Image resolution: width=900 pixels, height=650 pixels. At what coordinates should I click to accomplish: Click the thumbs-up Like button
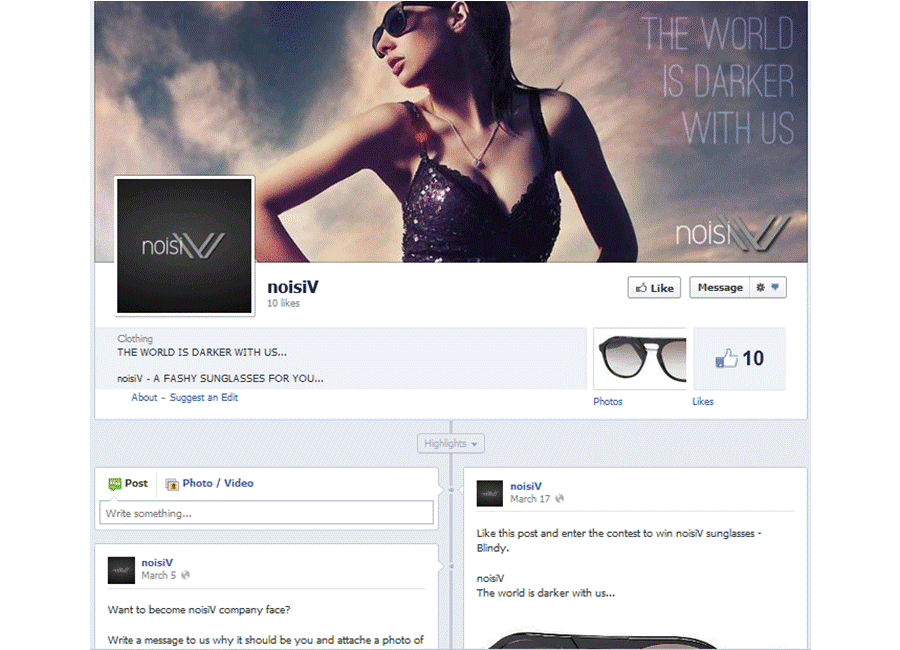point(654,288)
